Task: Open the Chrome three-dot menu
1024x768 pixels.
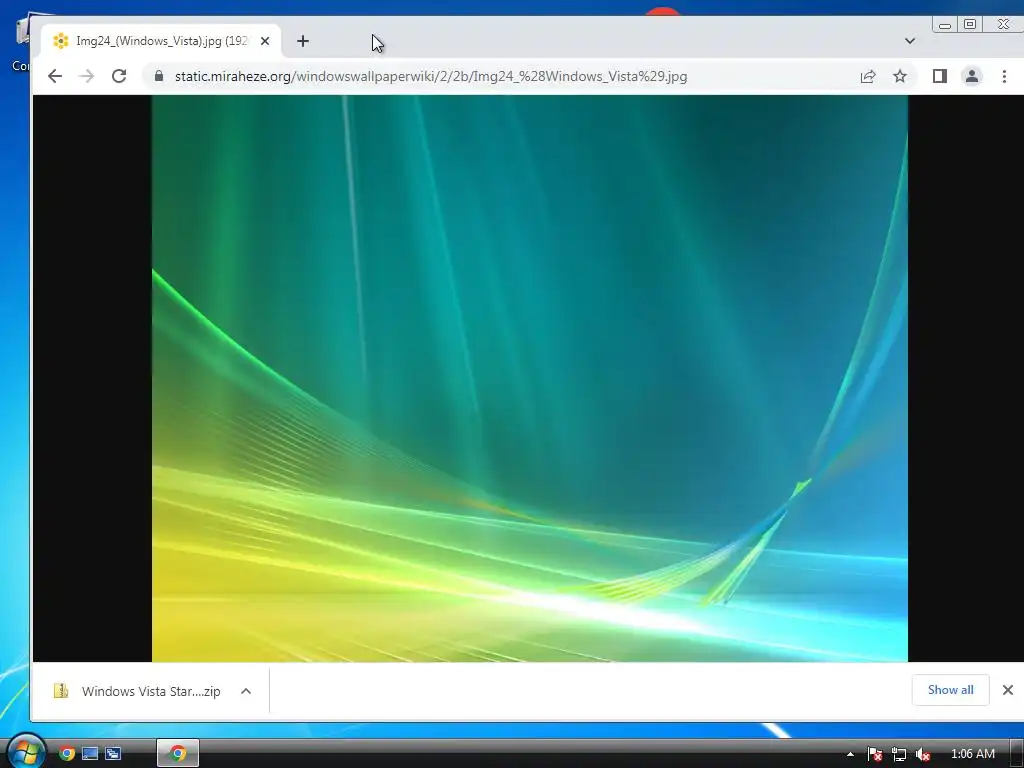Action: point(1004,76)
